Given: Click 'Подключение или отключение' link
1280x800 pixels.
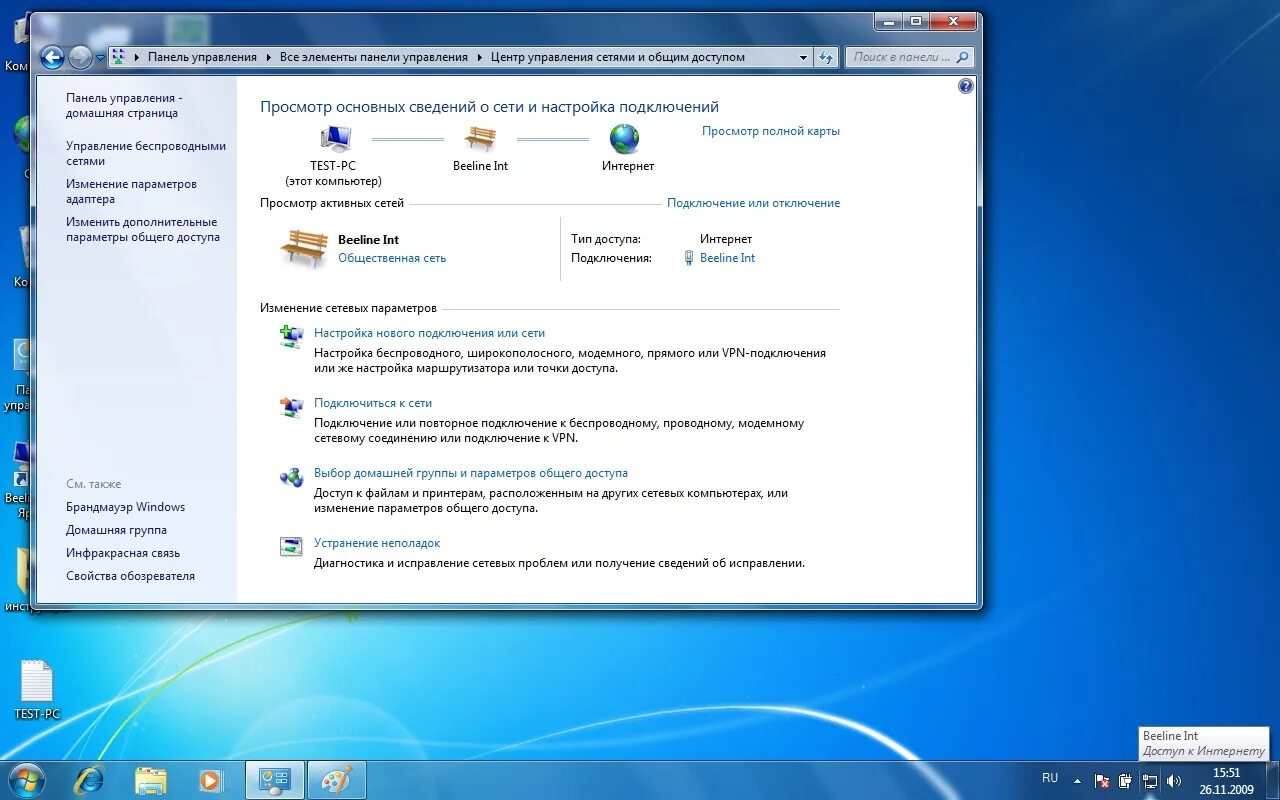Looking at the screenshot, I should coord(753,203).
